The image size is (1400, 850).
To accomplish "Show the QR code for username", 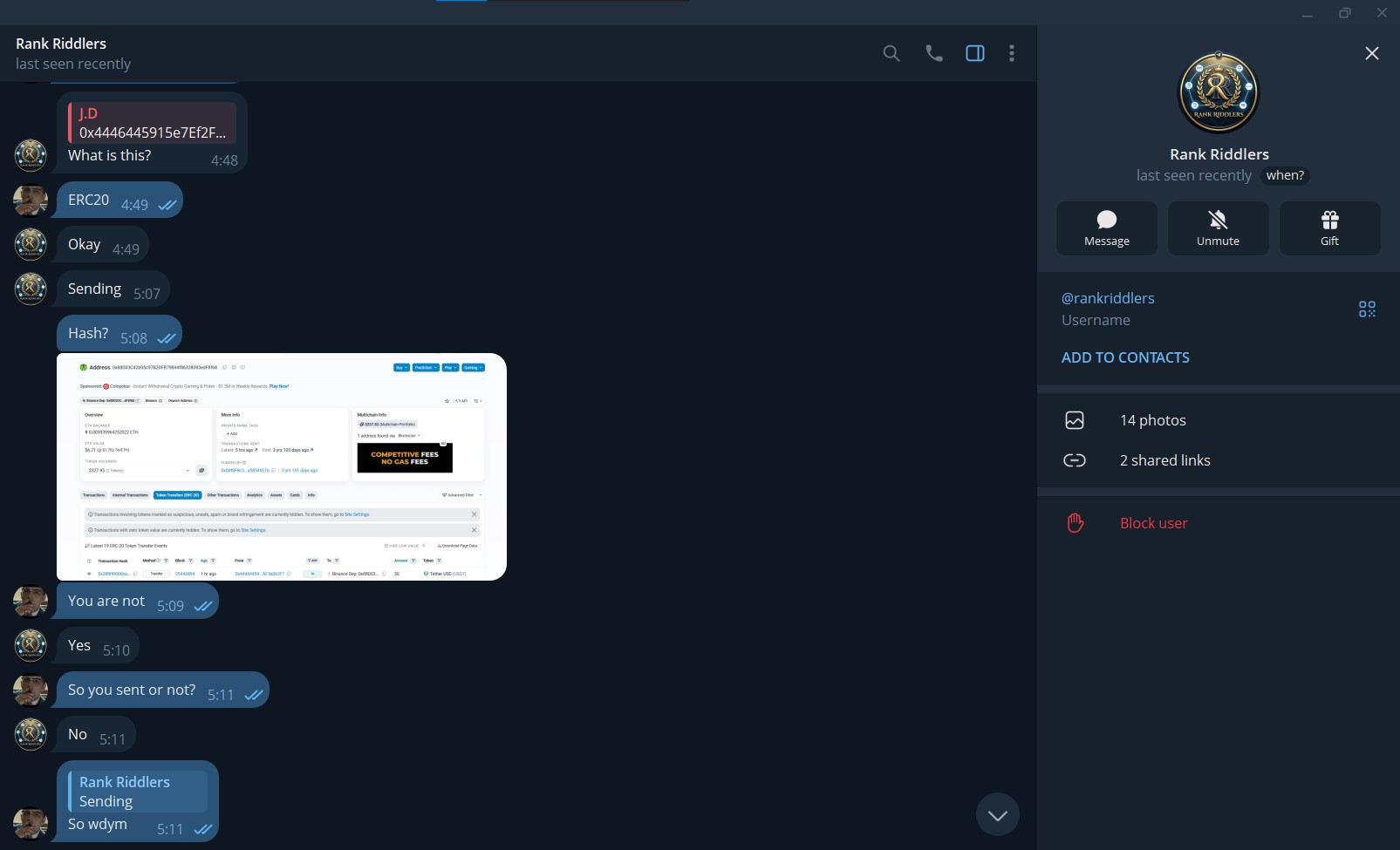I will point(1367,309).
